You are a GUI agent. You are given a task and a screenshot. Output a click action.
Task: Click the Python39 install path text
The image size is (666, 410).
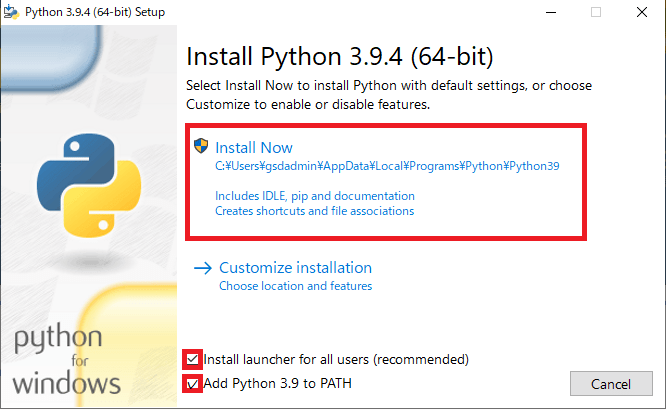point(387,166)
